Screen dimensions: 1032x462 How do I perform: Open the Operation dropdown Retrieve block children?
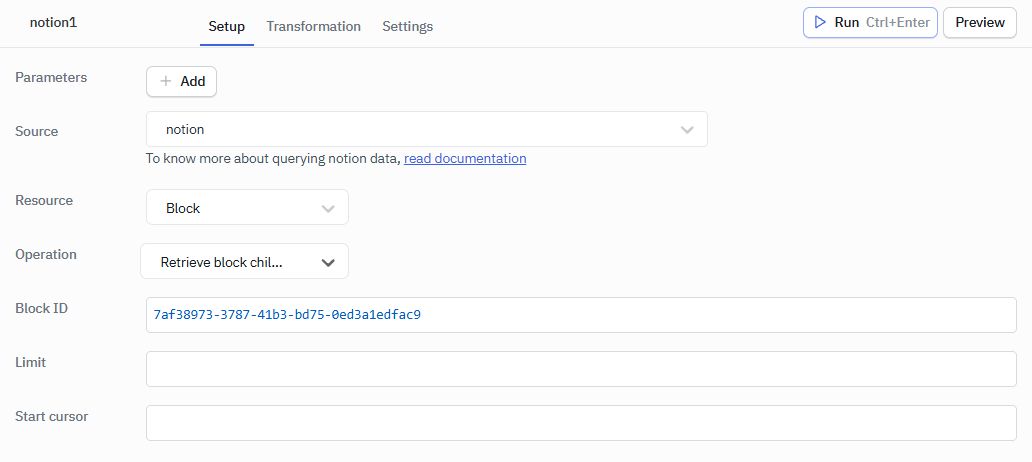point(244,262)
